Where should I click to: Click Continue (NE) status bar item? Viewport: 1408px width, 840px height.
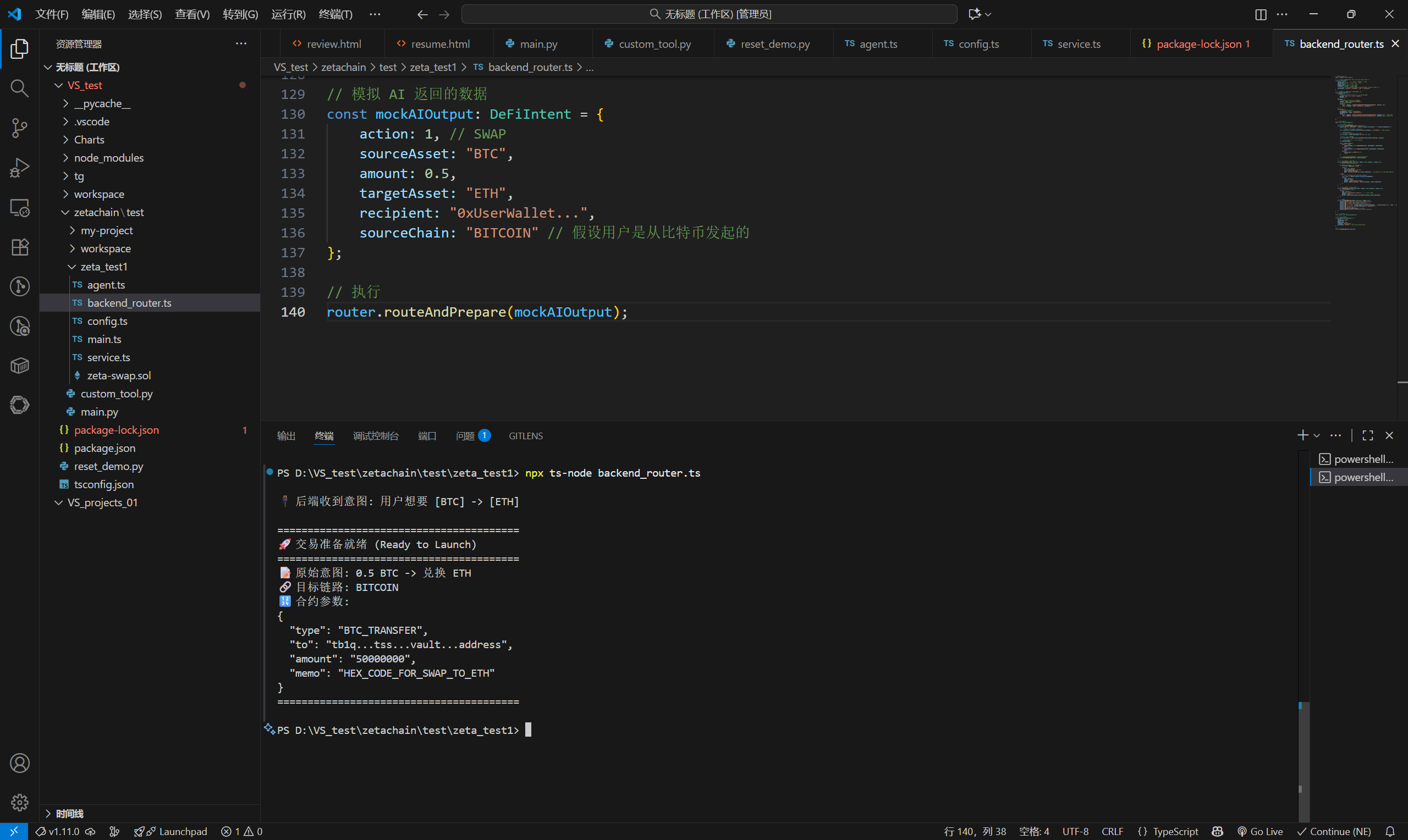click(x=1334, y=832)
